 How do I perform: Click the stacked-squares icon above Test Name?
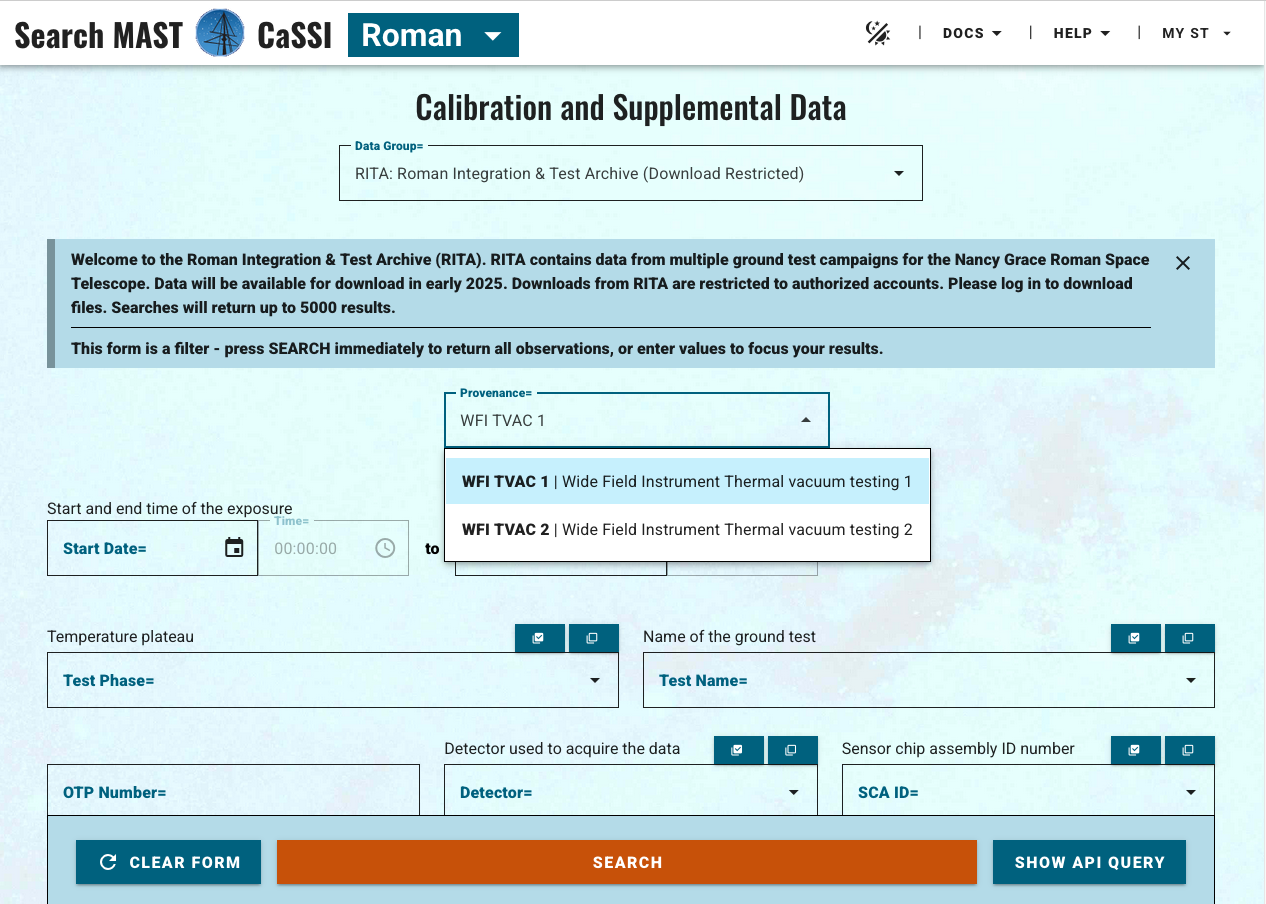[x=1189, y=638]
